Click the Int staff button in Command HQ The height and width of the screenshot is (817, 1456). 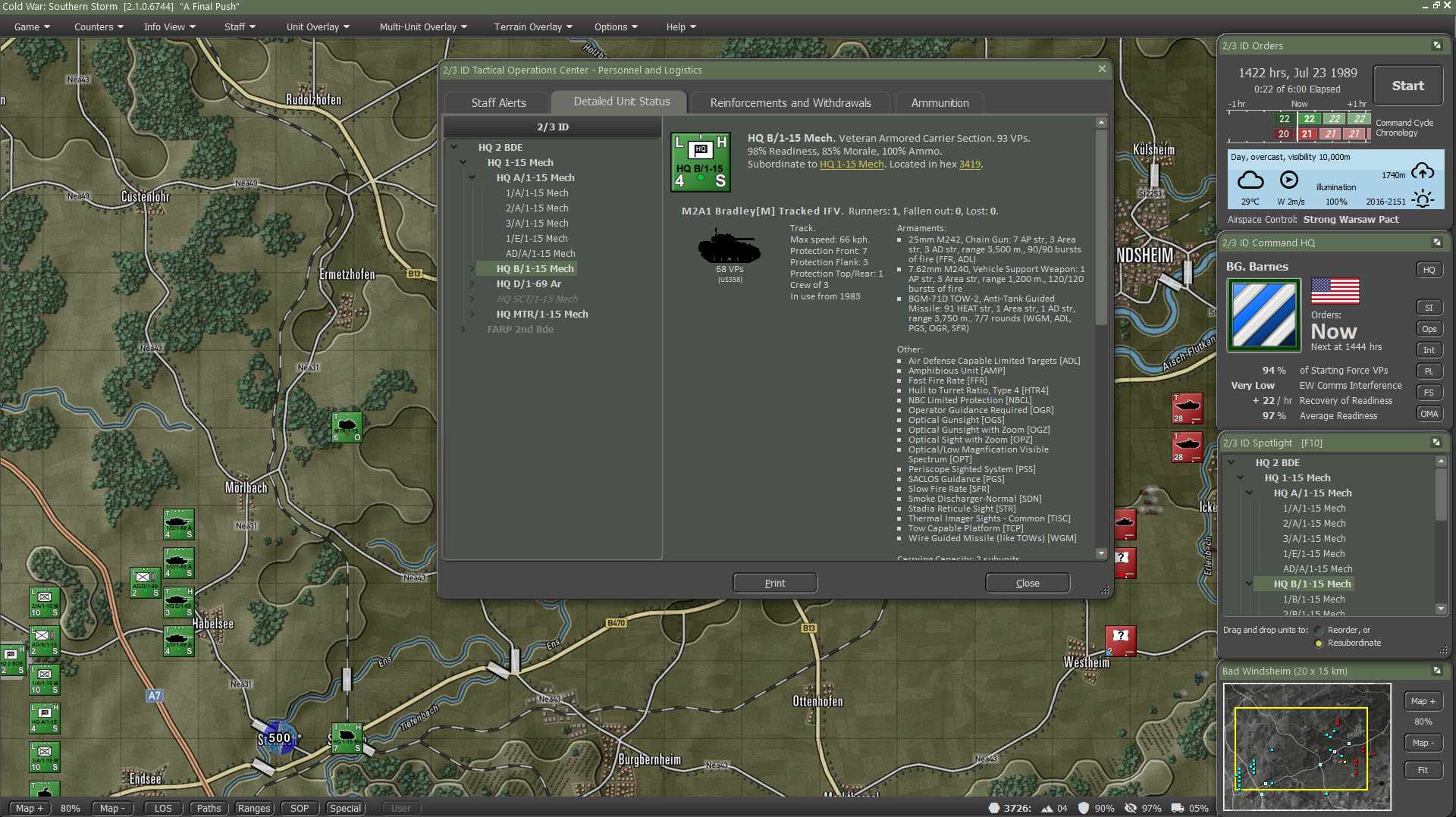1429,350
